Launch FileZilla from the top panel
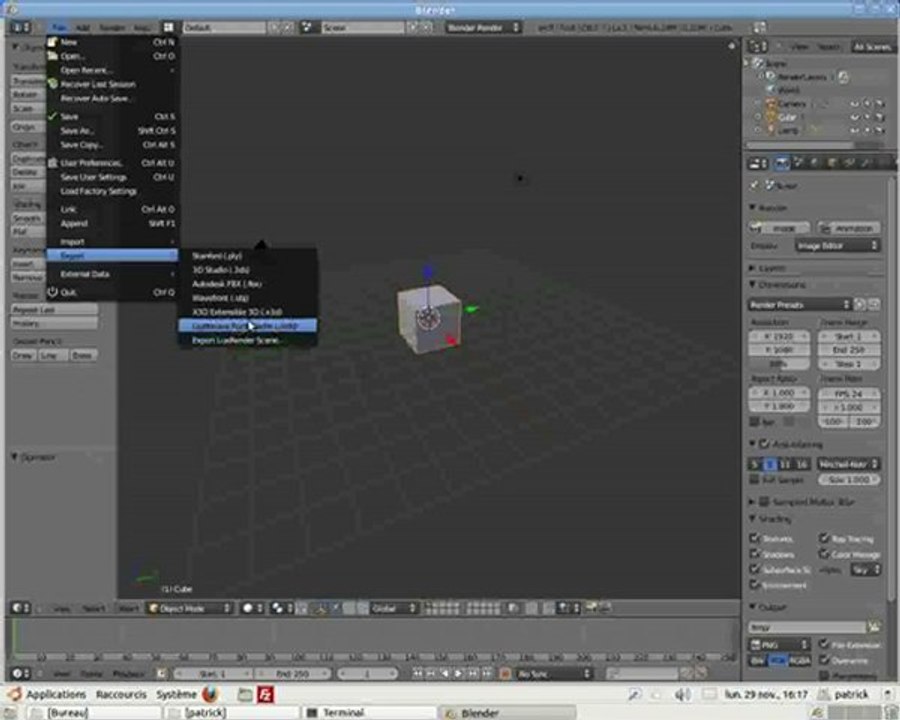 pyautogui.click(x=265, y=695)
